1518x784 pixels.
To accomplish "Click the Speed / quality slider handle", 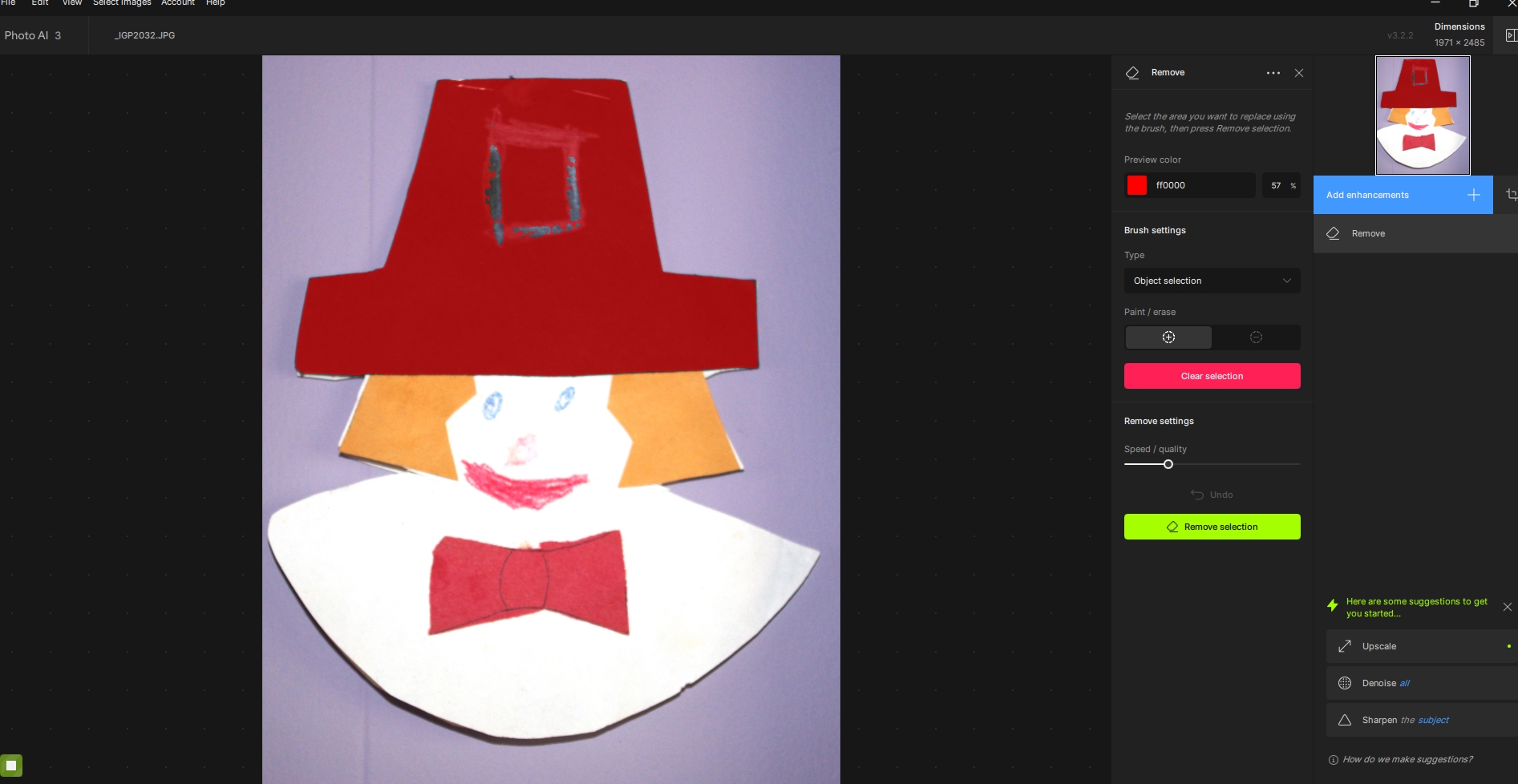I will [x=1168, y=464].
